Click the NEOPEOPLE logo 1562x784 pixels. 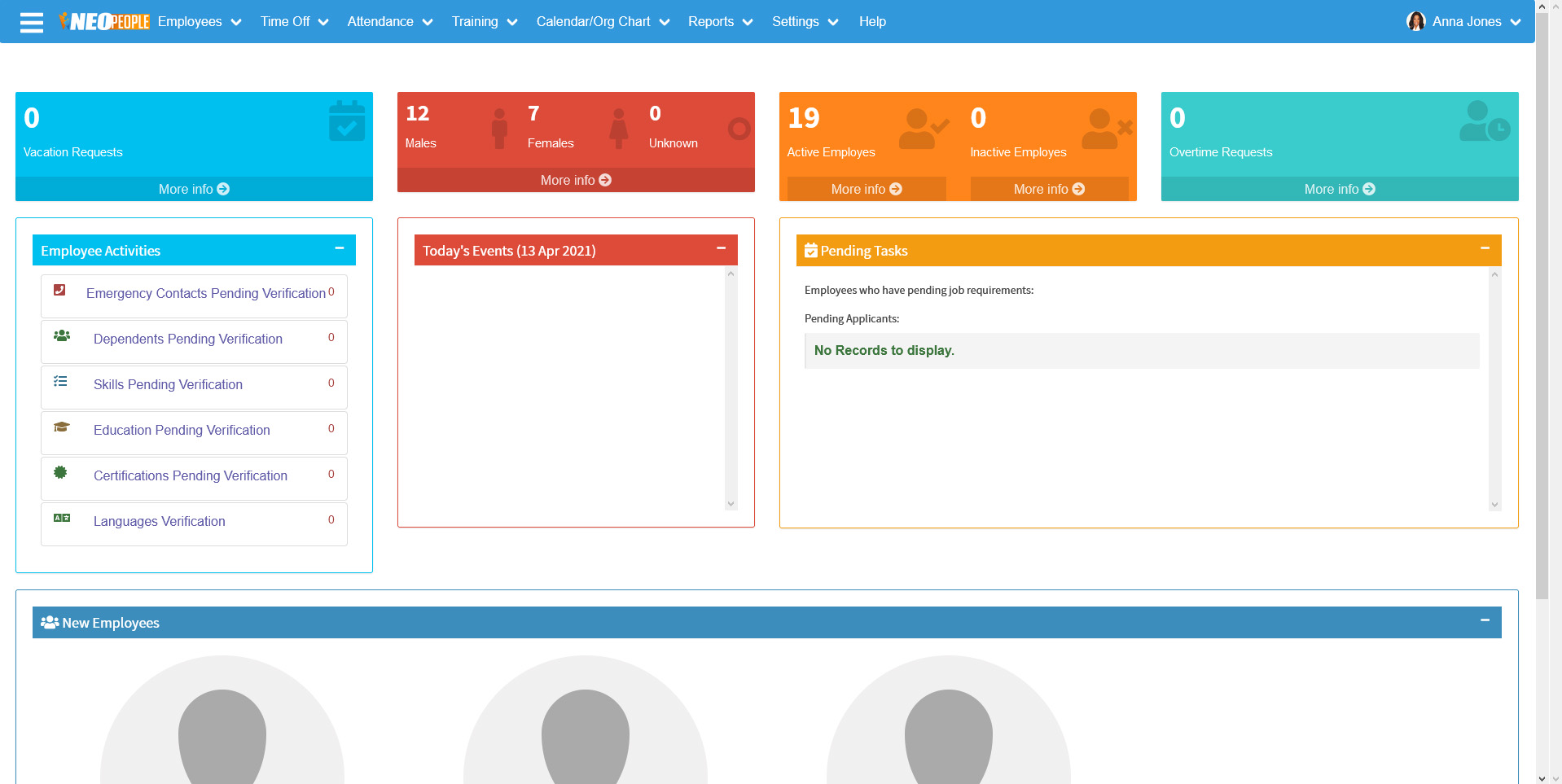coord(104,22)
